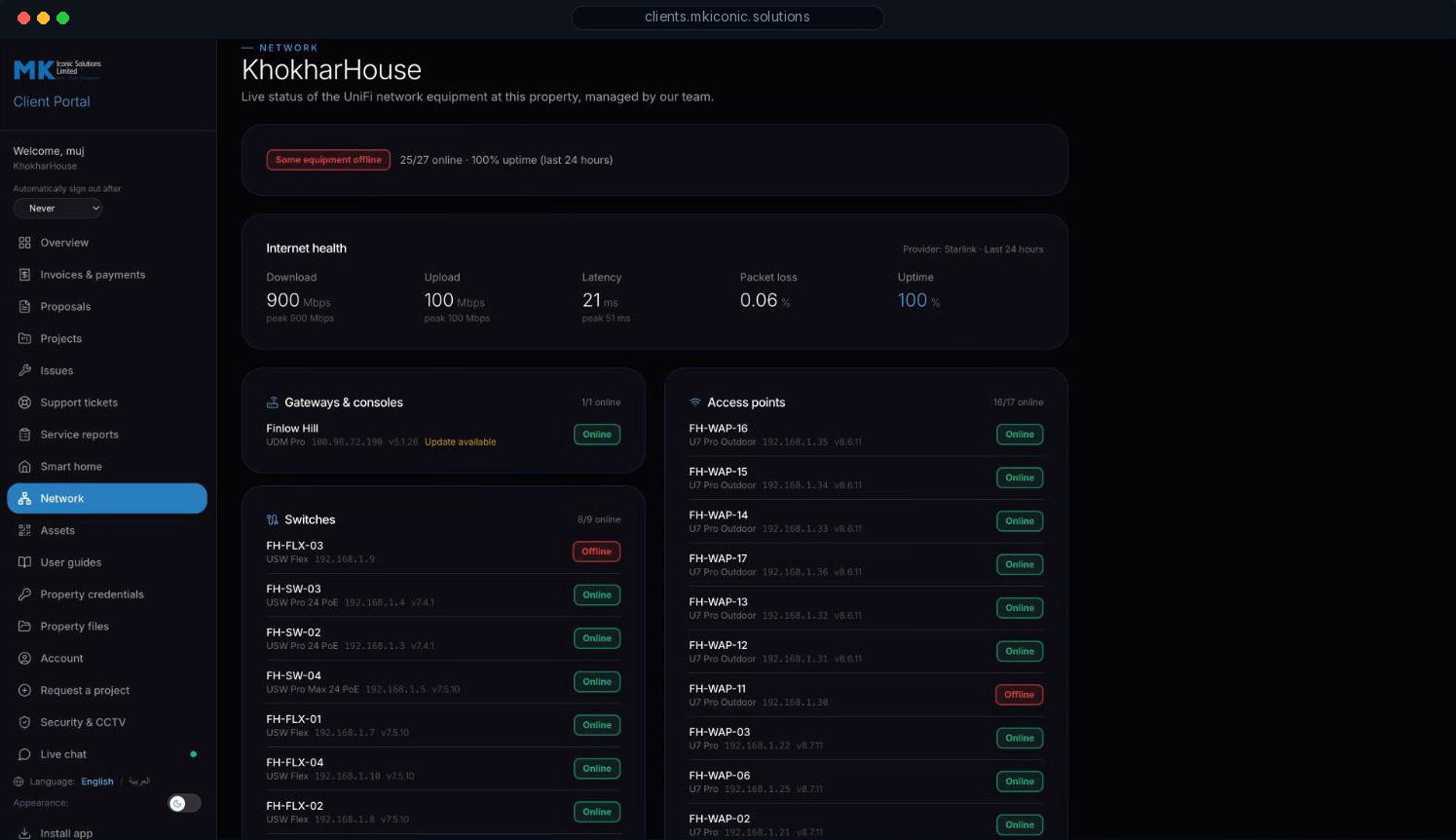Screen dimensions: 1456x840
Task: Select the FH-WAP-14 access point name
Action: click(x=719, y=515)
